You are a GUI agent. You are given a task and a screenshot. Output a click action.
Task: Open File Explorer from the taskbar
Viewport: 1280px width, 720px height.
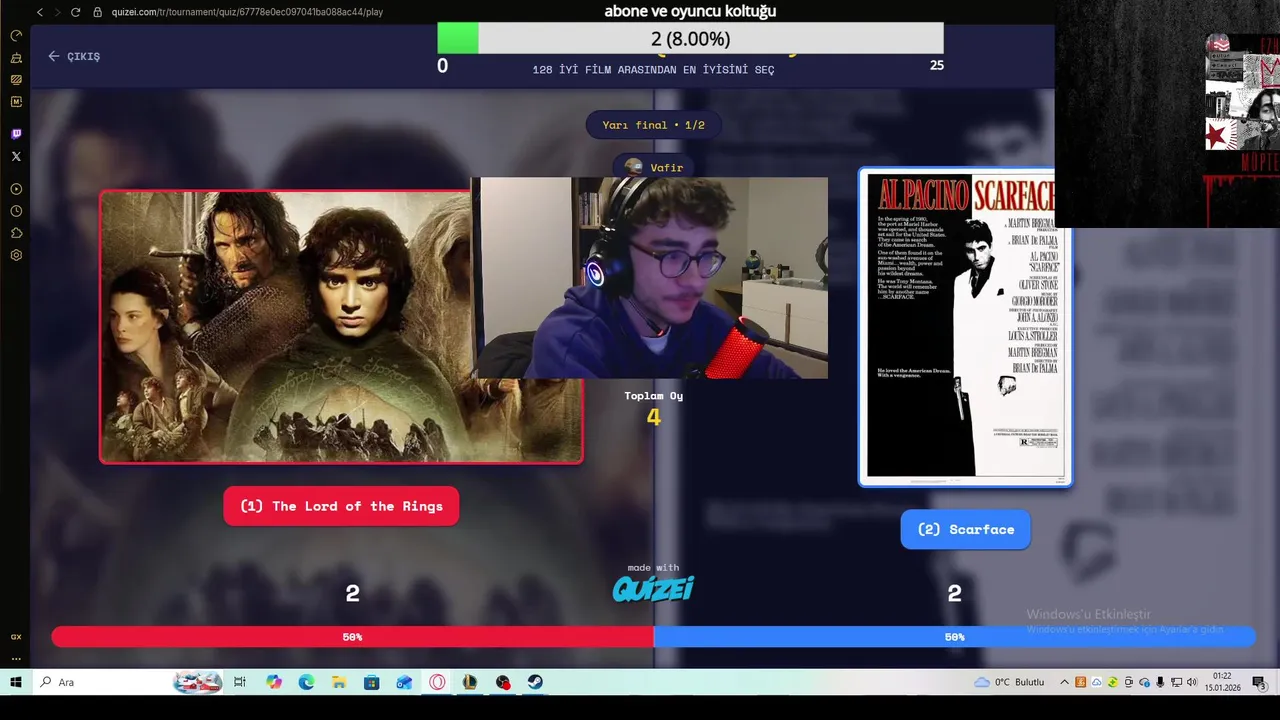pyautogui.click(x=339, y=682)
